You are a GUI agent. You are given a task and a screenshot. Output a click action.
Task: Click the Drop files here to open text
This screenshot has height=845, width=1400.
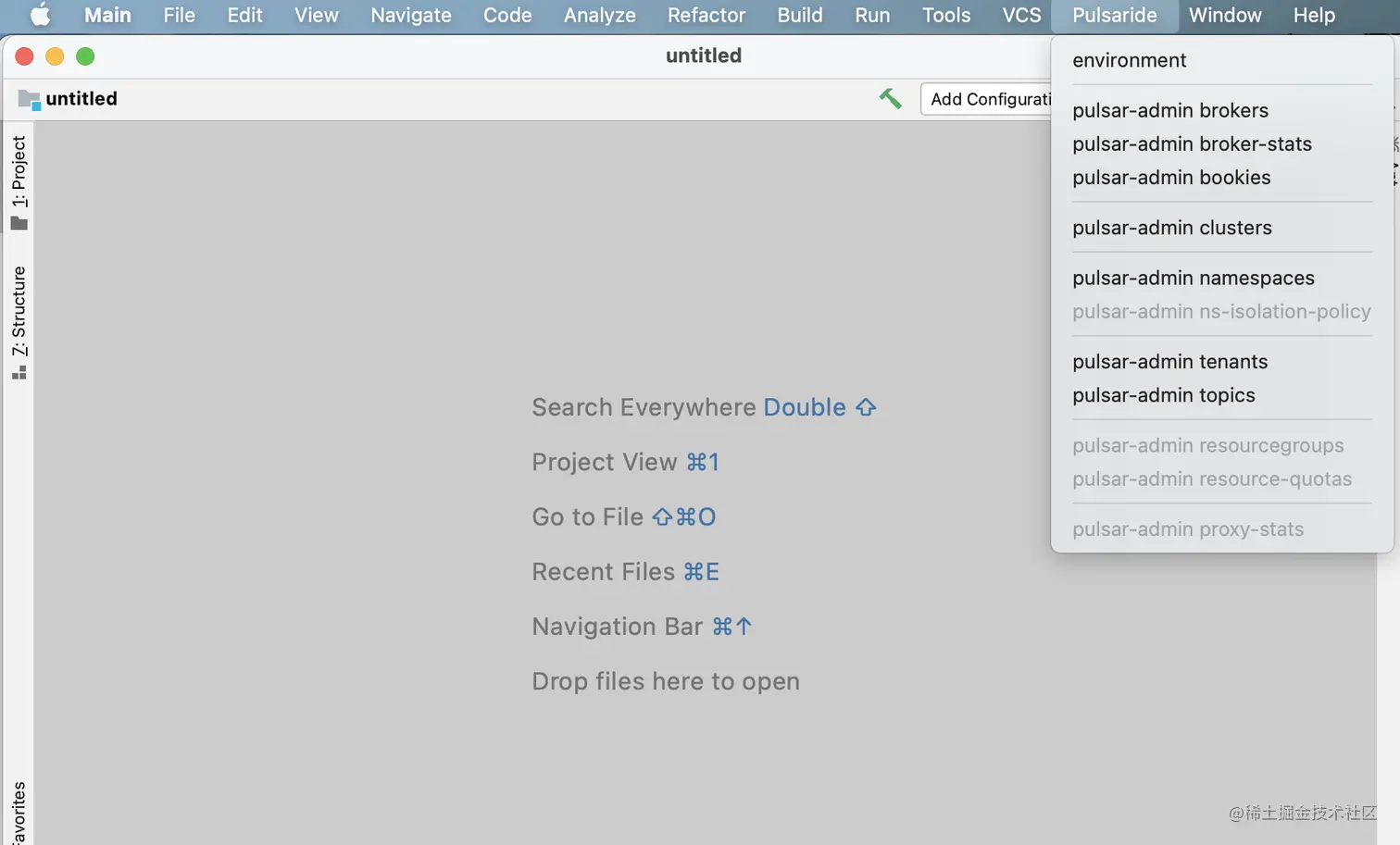coord(666,681)
